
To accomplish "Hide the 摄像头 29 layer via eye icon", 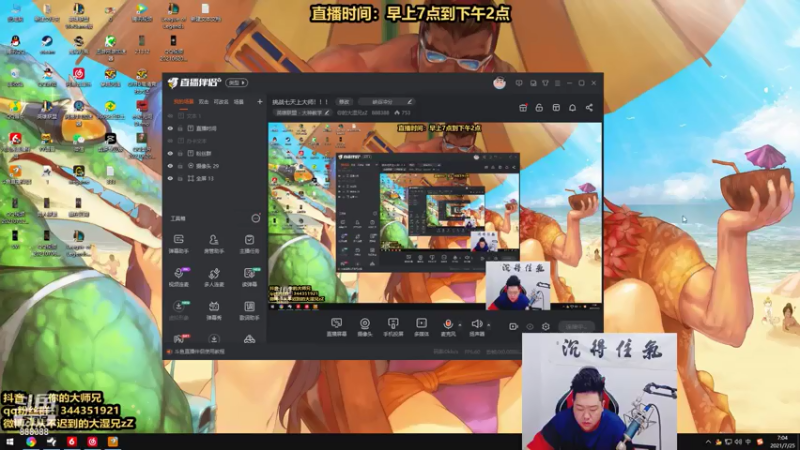I will click(170, 166).
